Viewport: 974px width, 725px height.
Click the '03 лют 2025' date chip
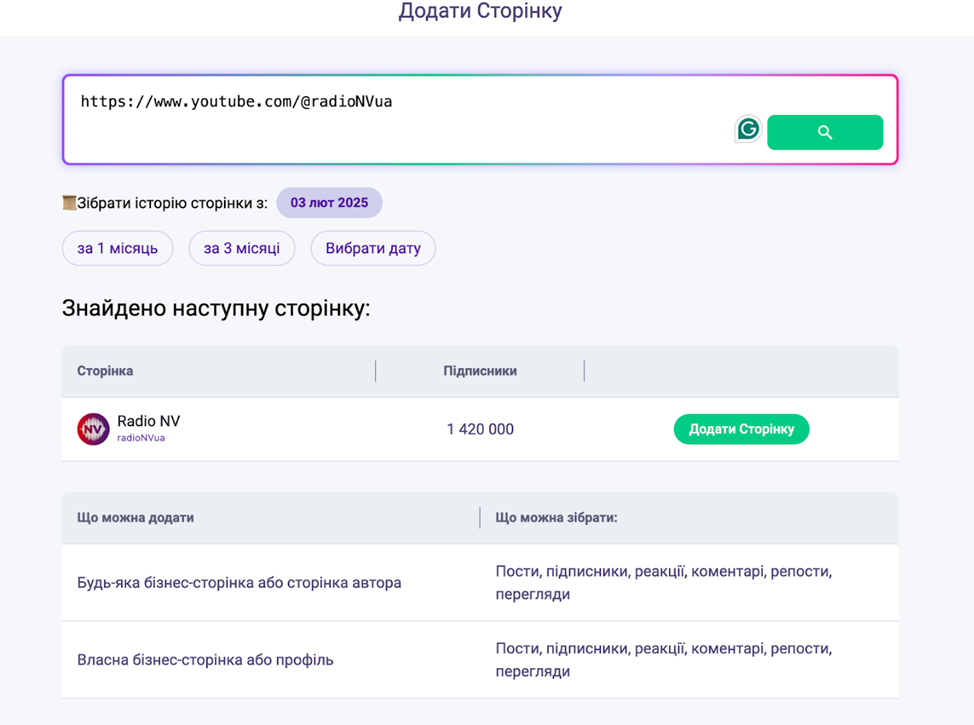click(329, 203)
